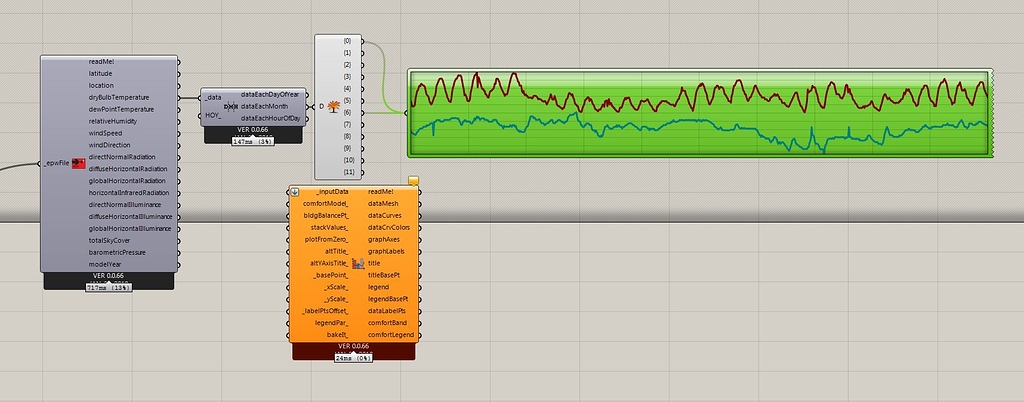Click the {0} branch output
1024x402 pixels.
pos(347,40)
